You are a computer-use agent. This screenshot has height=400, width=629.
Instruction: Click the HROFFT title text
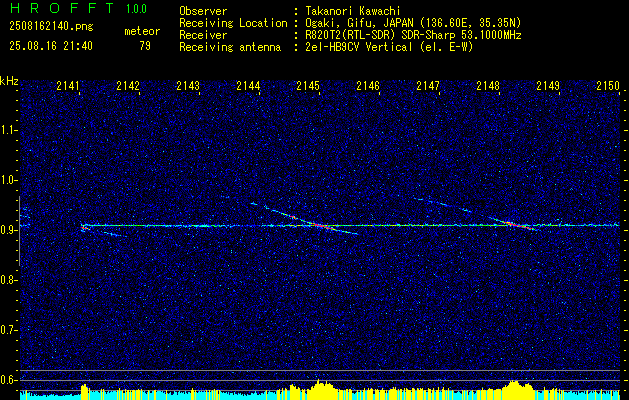(62, 8)
